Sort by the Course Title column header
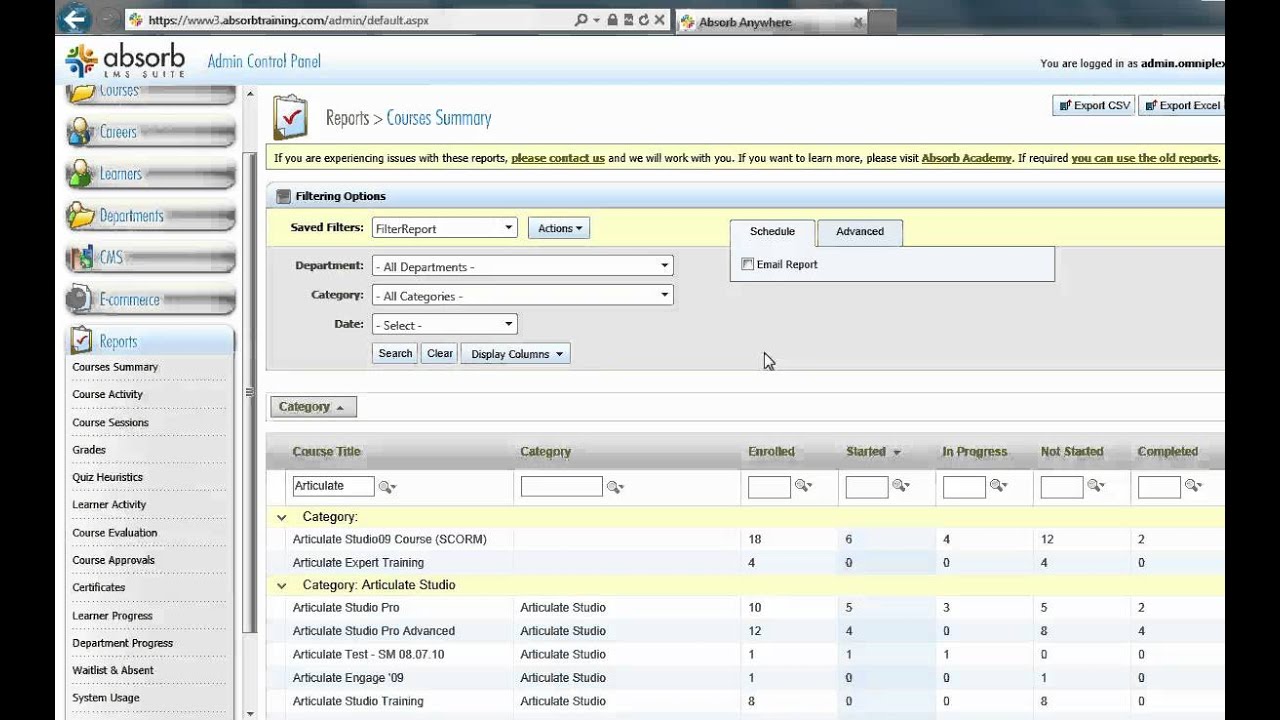 click(326, 452)
